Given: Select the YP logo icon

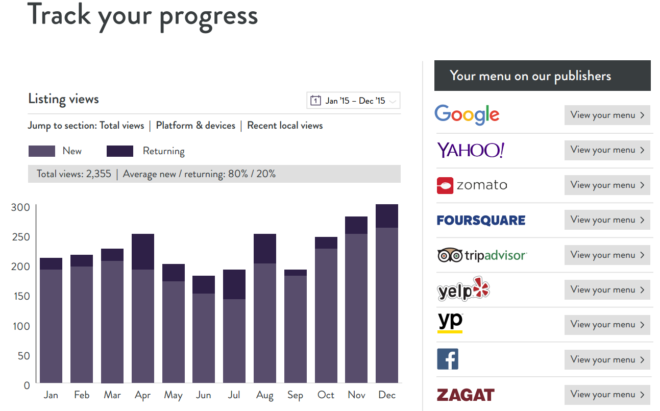Looking at the screenshot, I should [450, 323].
